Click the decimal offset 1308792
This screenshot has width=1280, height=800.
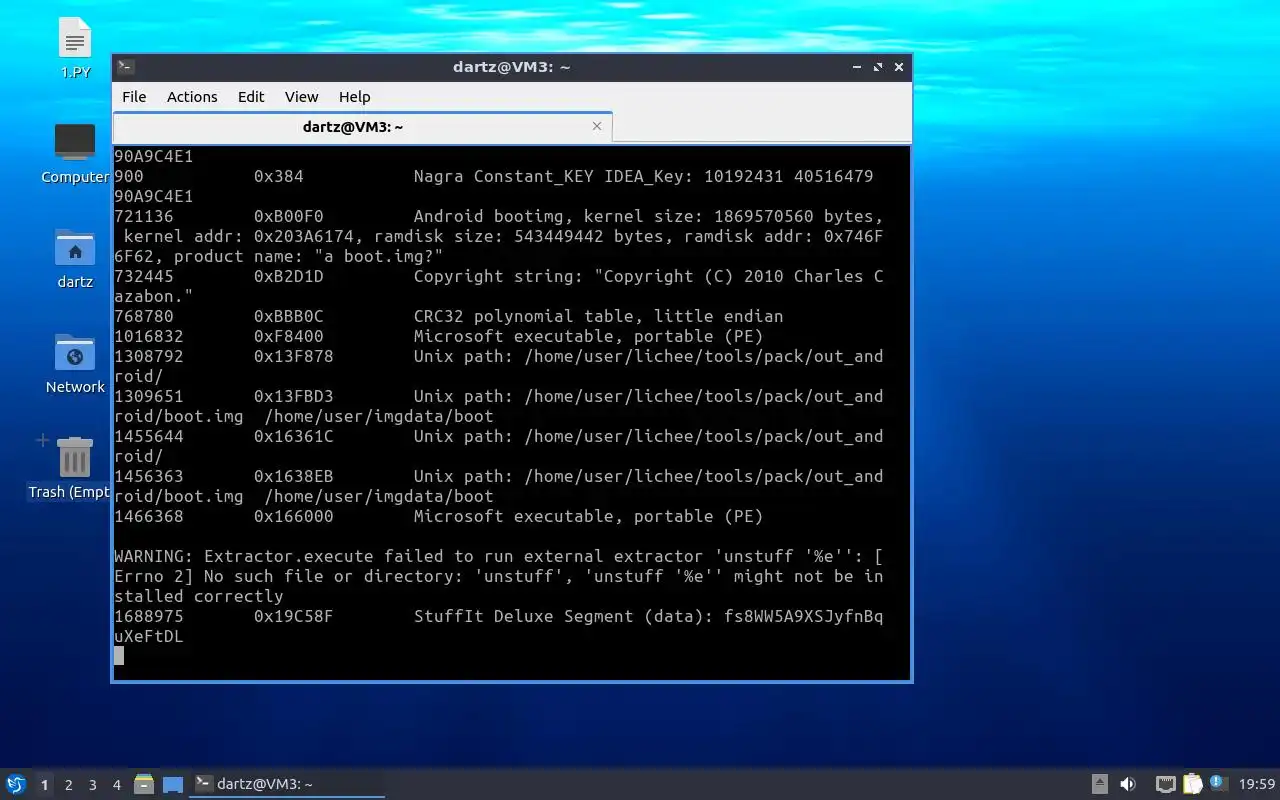148,356
